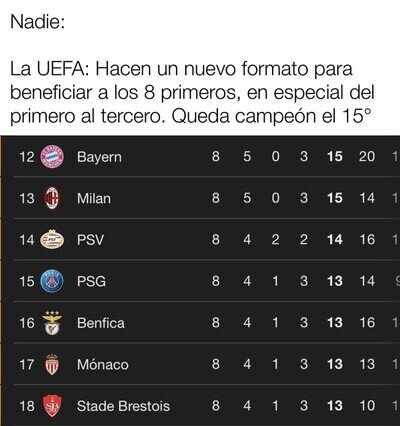Select the PSG team name
The height and width of the screenshot is (426, 400).
point(91,281)
